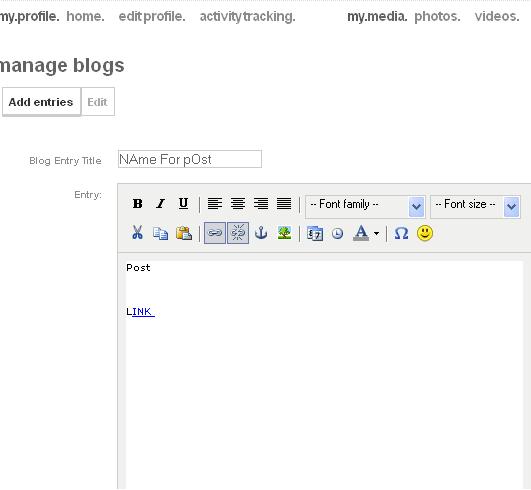Image resolution: width=531 pixels, height=490 pixels.
Task: Insert date using the calendar icon
Action: [x=315, y=233]
